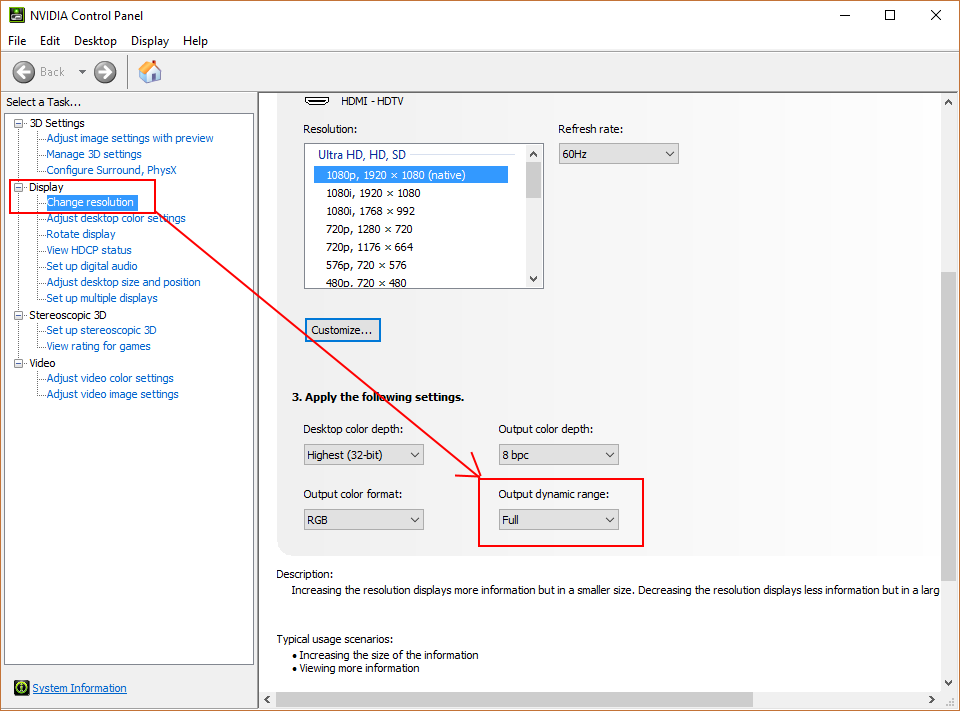Collapse the Display tree node
960x711 pixels.
(x=19, y=187)
